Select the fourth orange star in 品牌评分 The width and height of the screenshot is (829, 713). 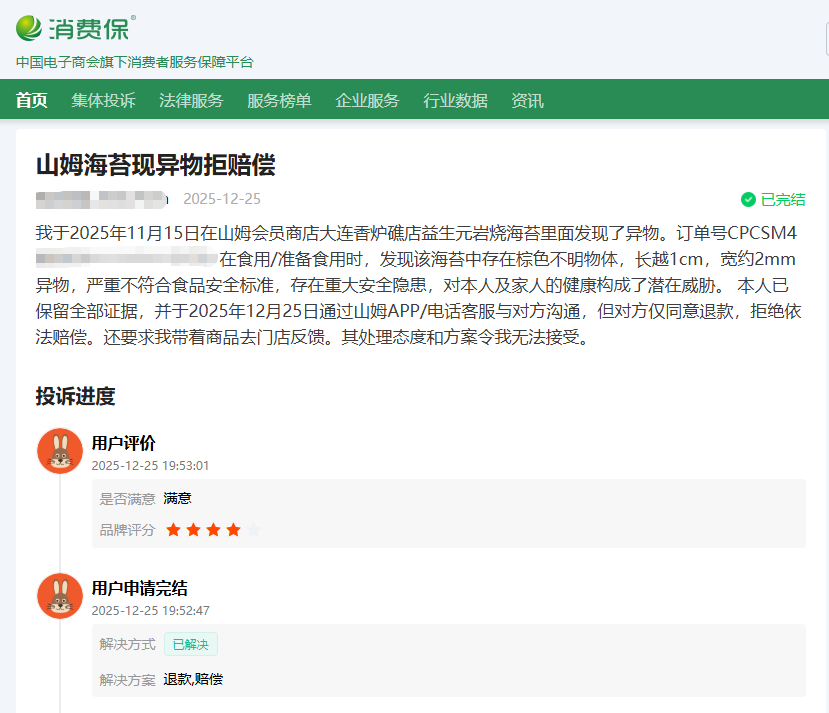coord(234,530)
